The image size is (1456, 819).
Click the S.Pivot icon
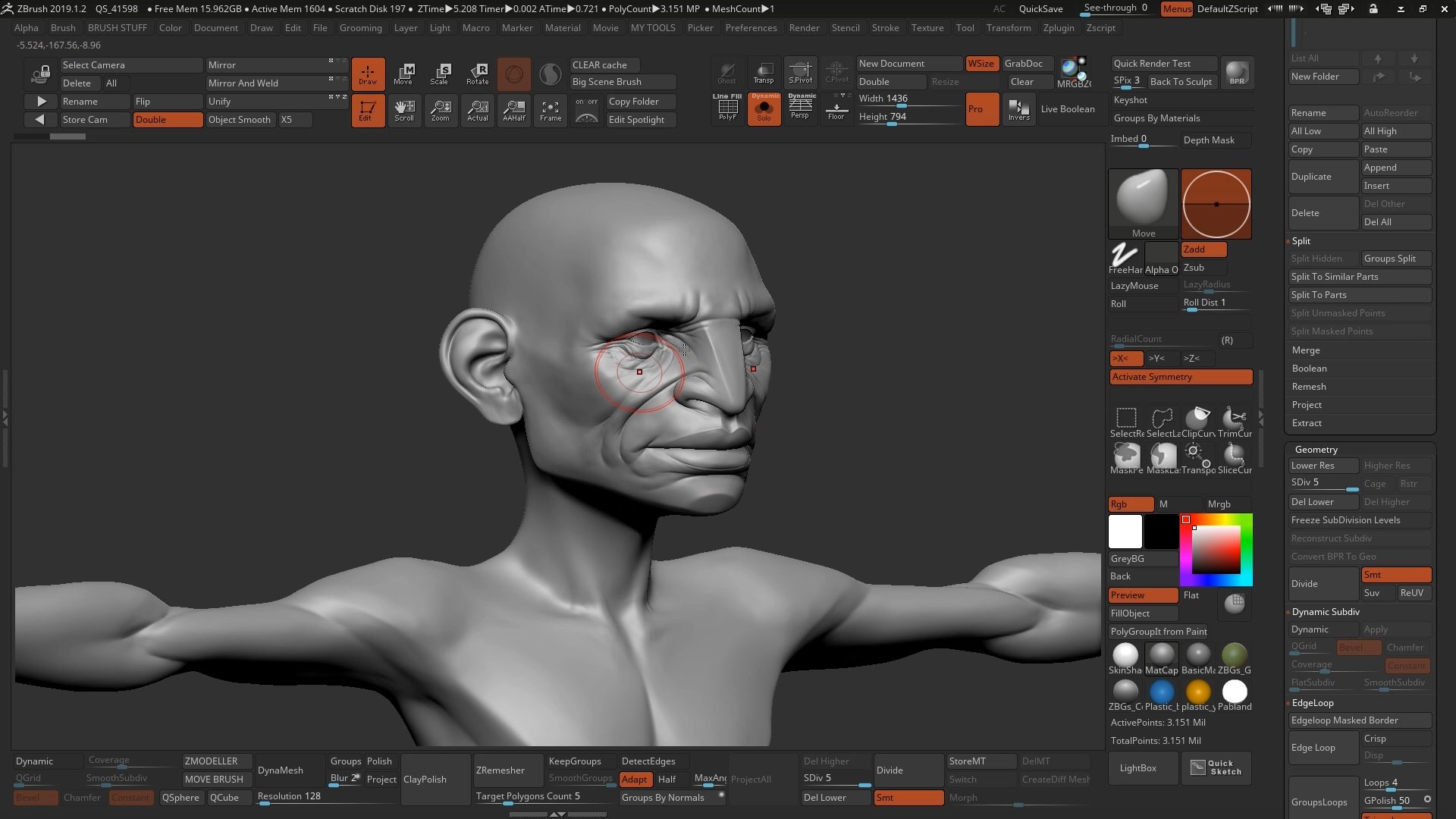coord(800,73)
